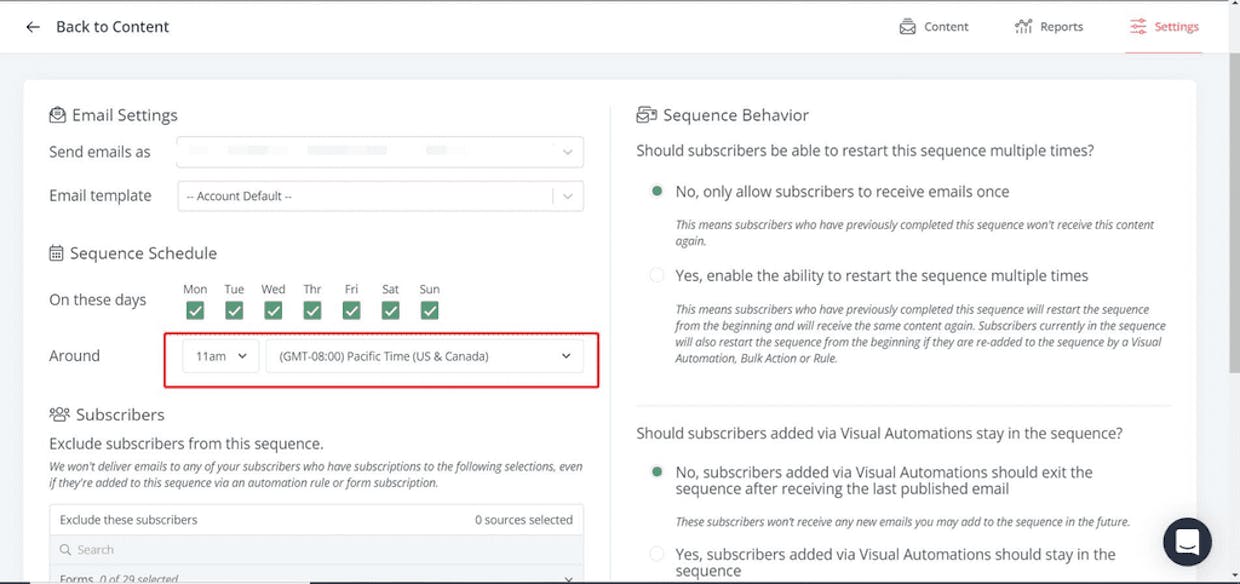Viewport: 1240px width, 584px height.
Task: Click the Subscribers people icon
Action: [x=59, y=414]
